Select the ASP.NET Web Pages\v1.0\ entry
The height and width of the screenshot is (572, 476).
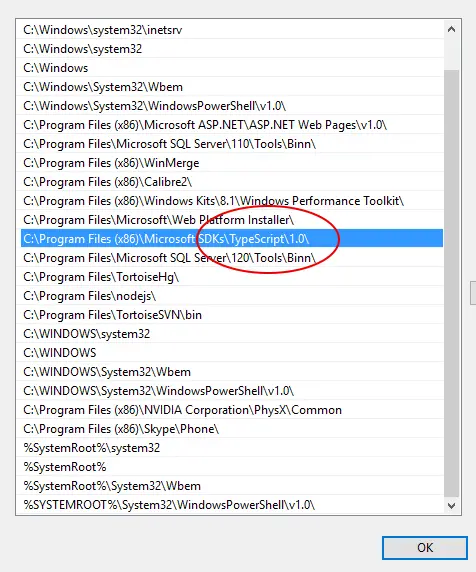click(232, 125)
